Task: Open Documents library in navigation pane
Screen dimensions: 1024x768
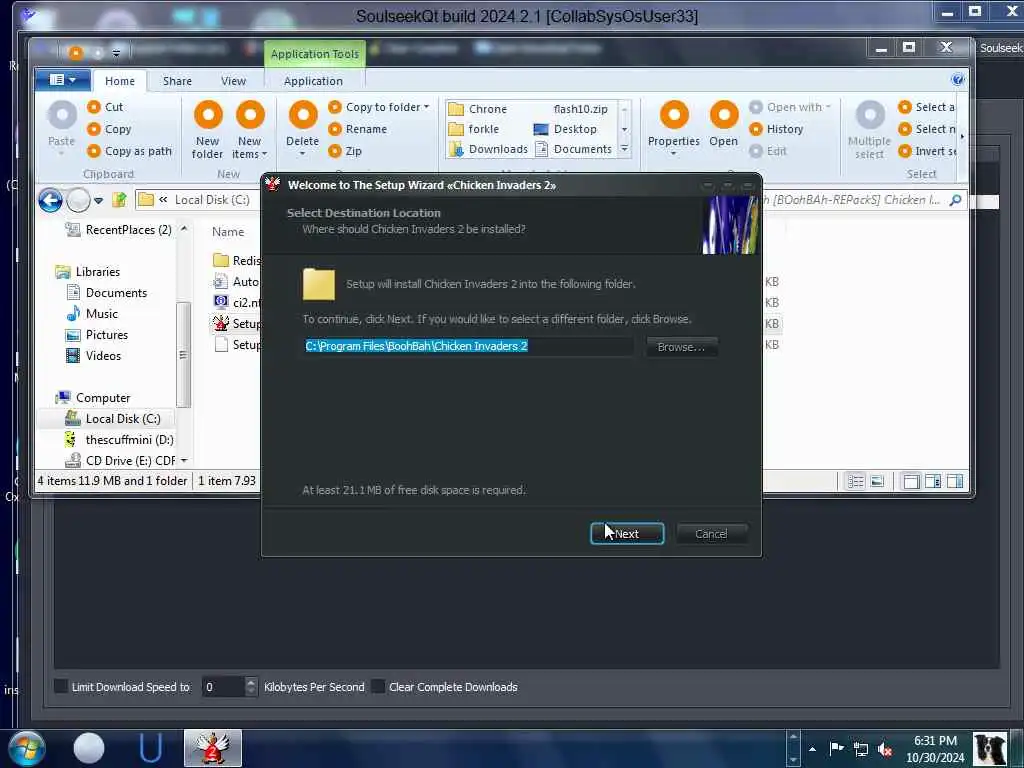Action: [x=107, y=293]
